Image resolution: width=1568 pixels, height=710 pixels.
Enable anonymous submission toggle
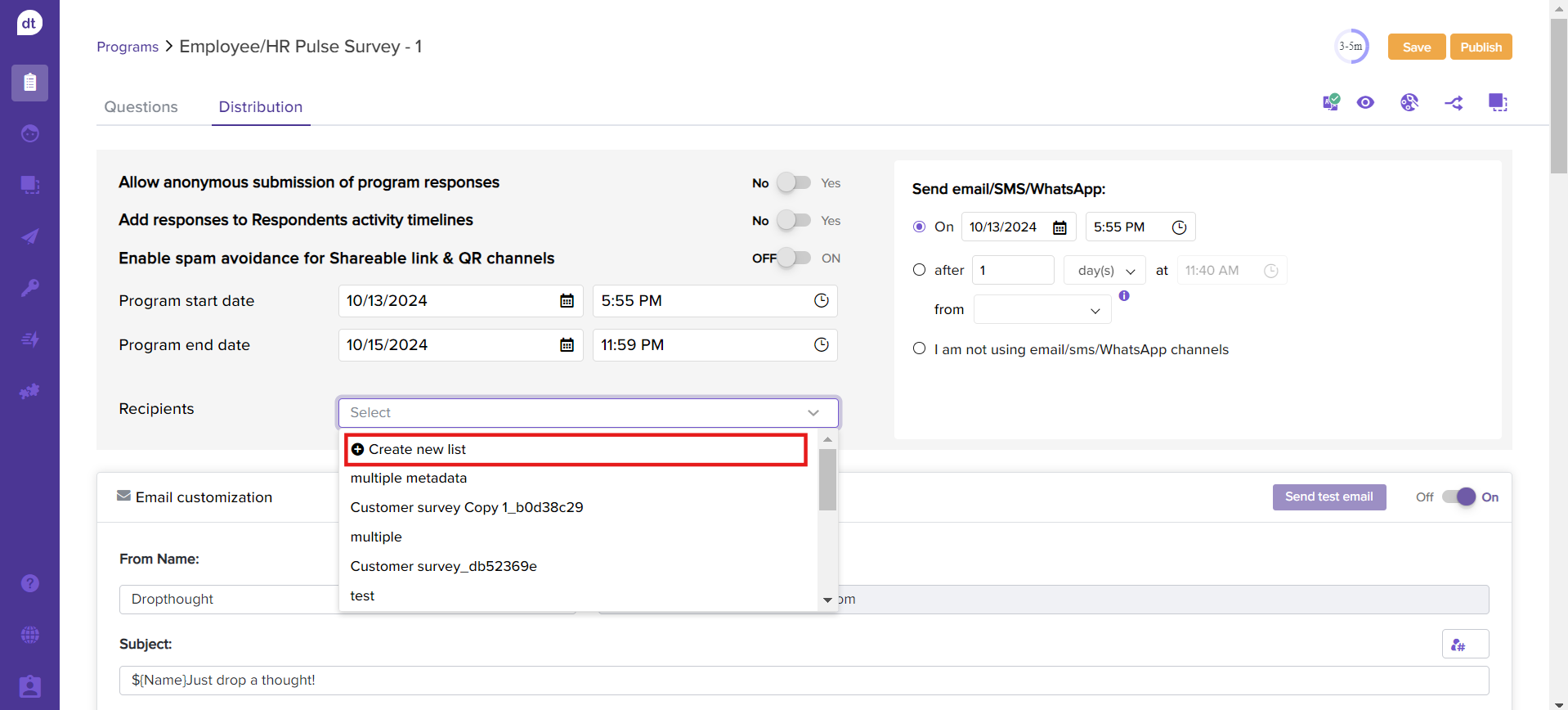pyautogui.click(x=793, y=182)
